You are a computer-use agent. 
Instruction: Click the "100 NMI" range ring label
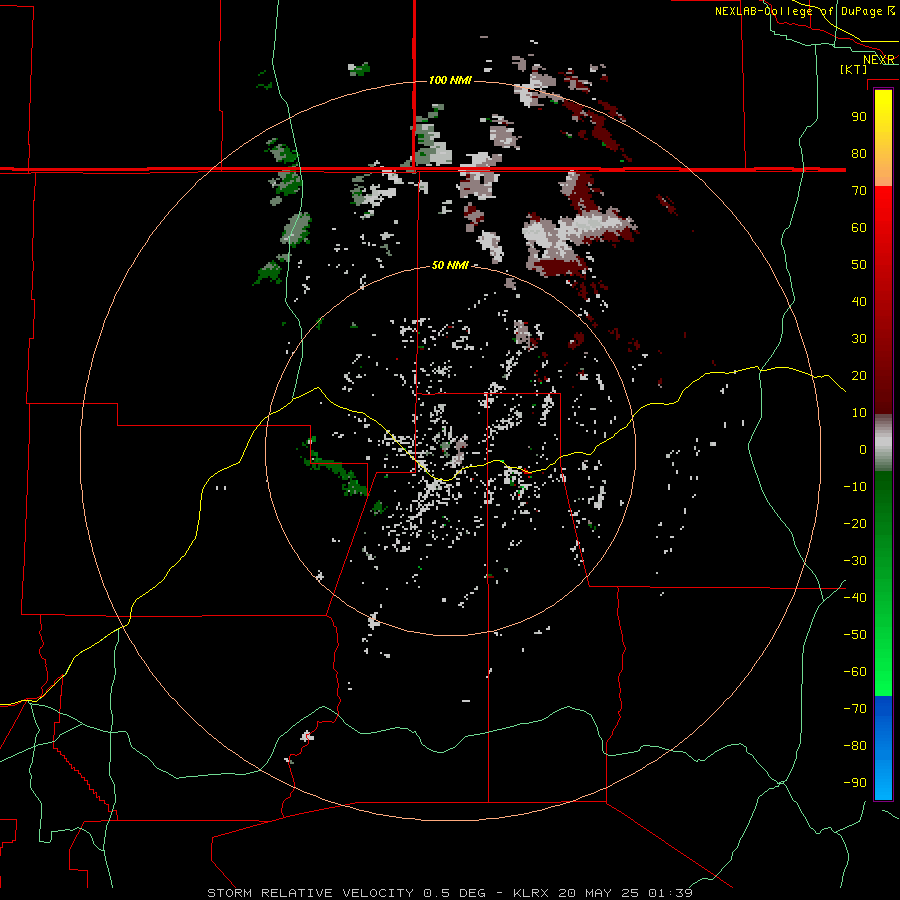[x=451, y=80]
